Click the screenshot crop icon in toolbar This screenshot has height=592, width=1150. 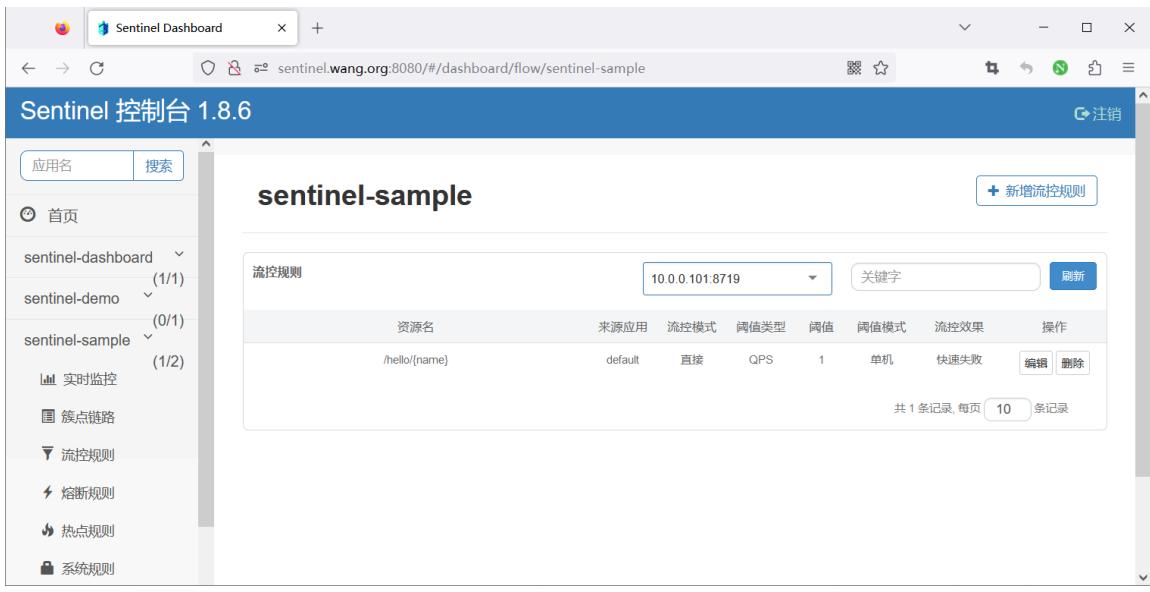coord(992,68)
